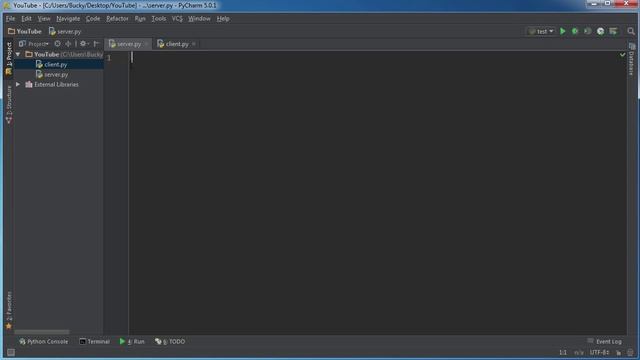Click the scroll-from-source target icon in the Project panel

pos(58,44)
